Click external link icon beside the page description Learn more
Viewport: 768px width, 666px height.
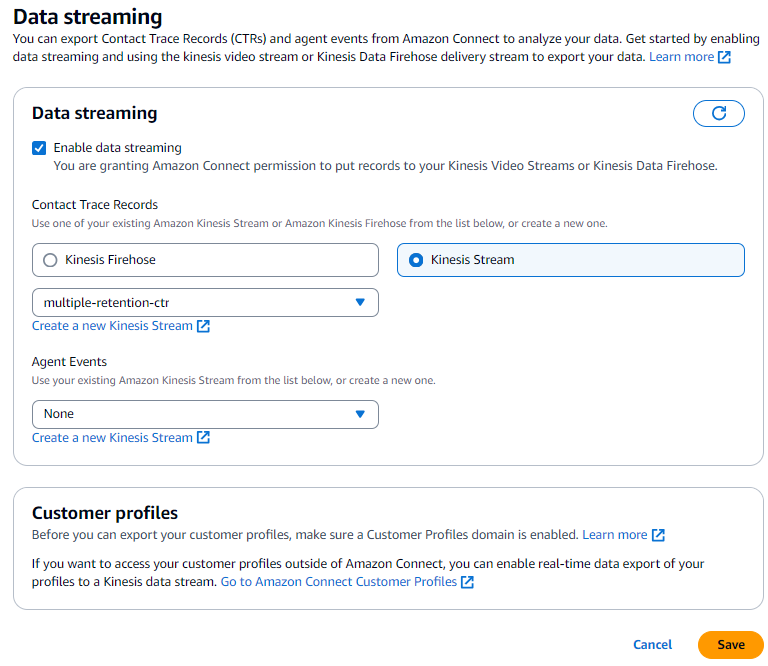point(725,57)
